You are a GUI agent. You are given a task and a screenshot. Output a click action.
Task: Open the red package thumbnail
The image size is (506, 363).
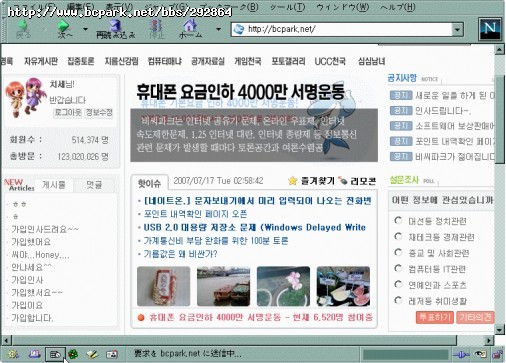[163, 286]
